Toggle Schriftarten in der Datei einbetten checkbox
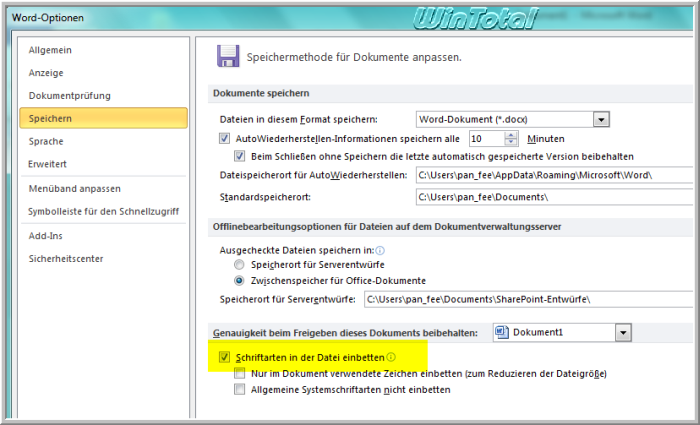The image size is (700, 425). click(x=224, y=357)
